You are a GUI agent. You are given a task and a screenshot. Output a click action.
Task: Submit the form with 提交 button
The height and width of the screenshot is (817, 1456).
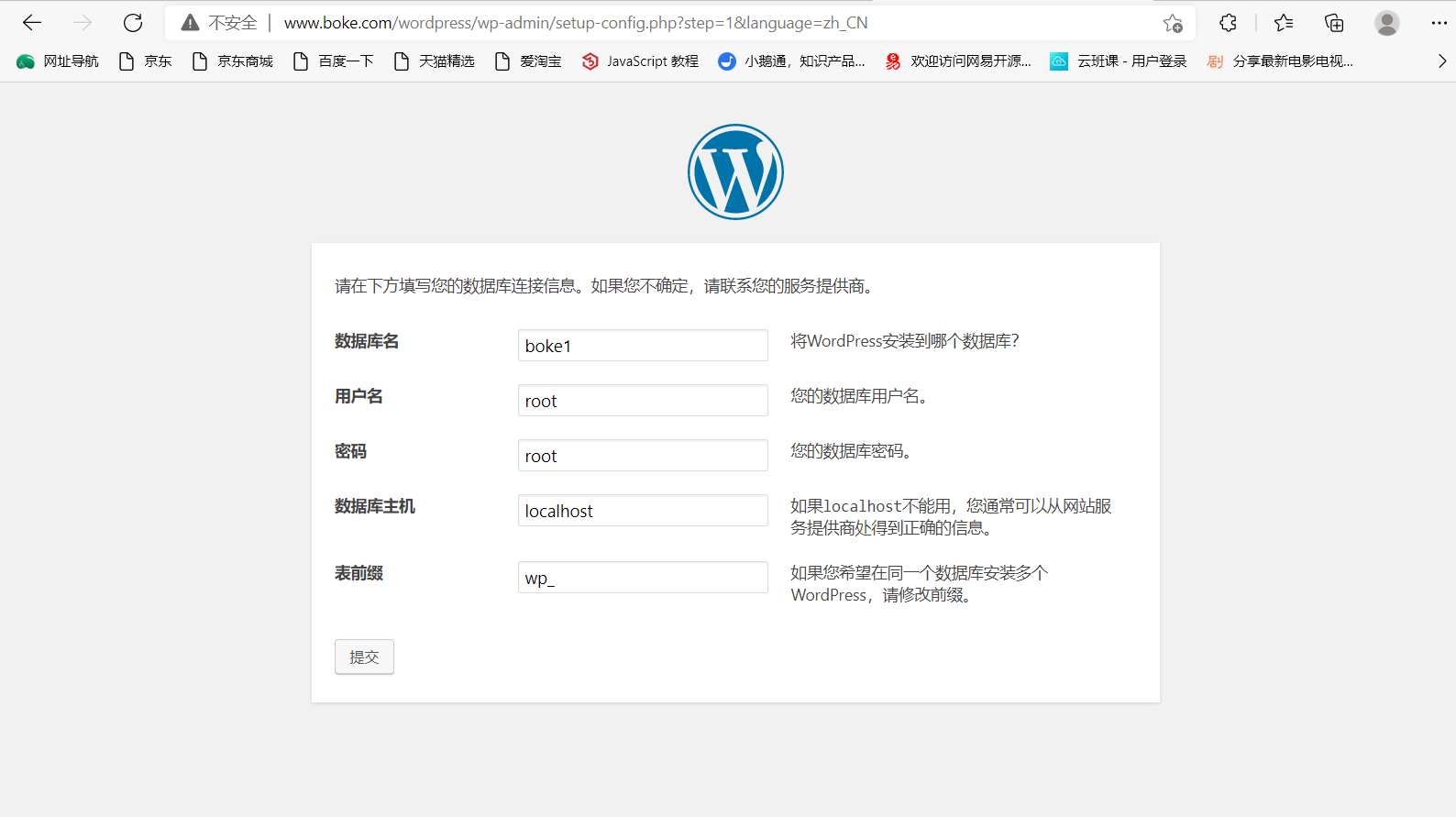pos(364,657)
